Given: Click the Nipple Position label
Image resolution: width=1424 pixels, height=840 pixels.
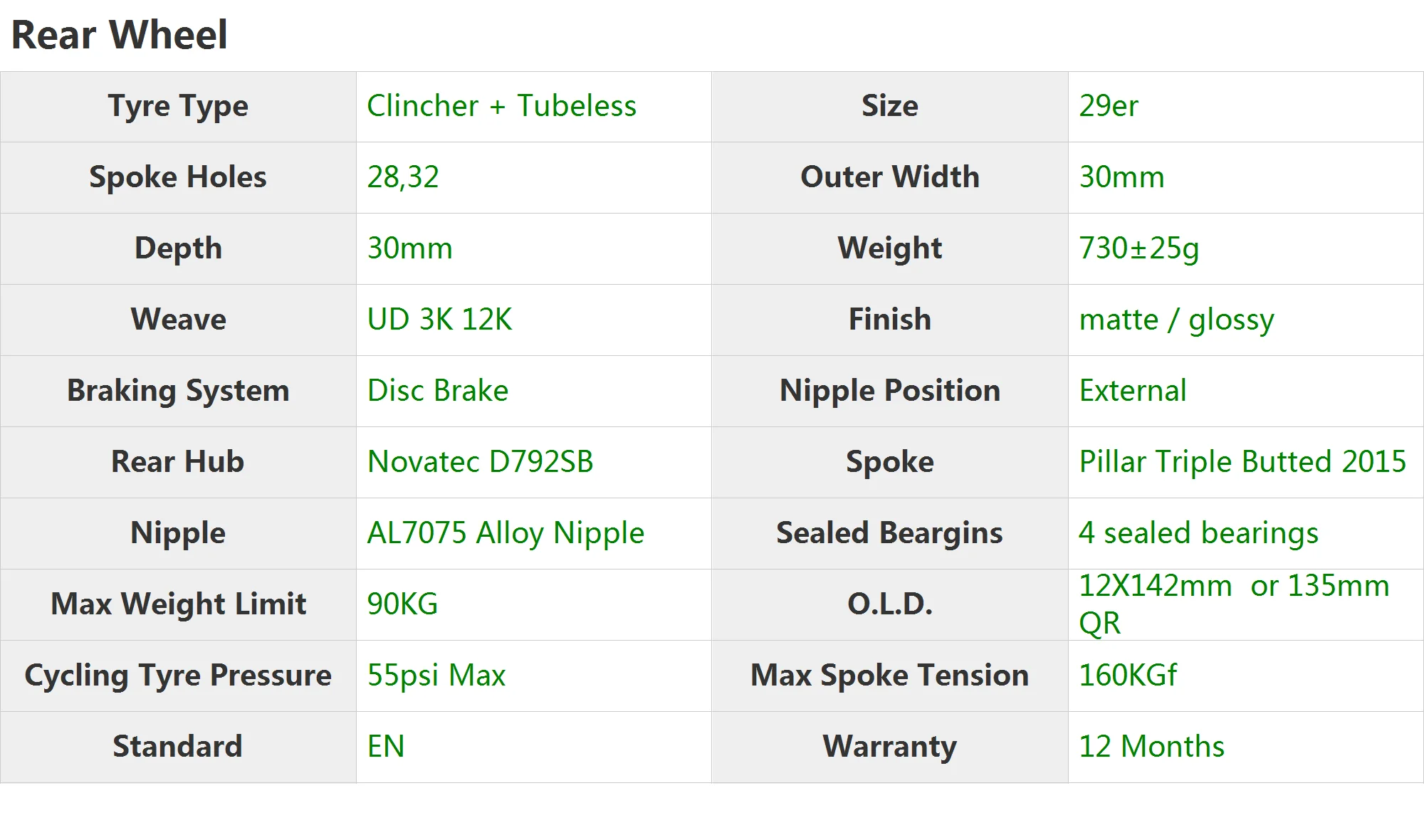Looking at the screenshot, I should pos(889,391).
